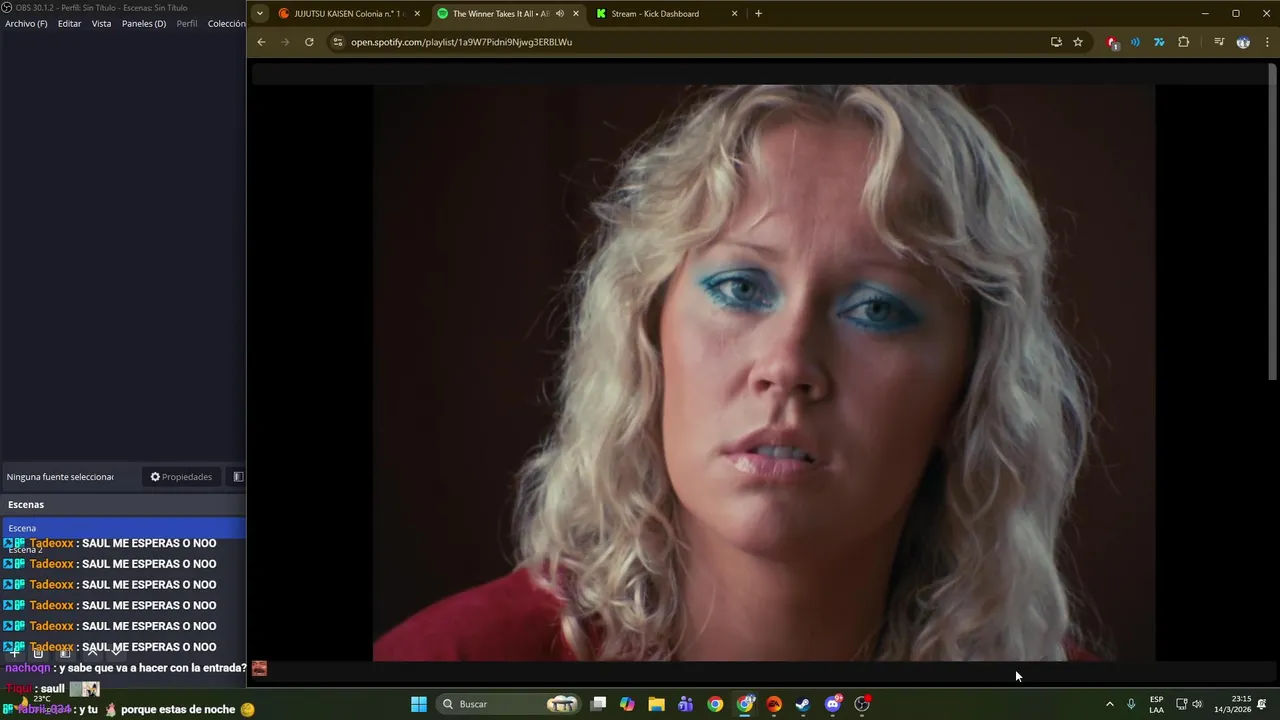The image size is (1280, 720).
Task: Go back in the browser
Action: click(x=261, y=42)
